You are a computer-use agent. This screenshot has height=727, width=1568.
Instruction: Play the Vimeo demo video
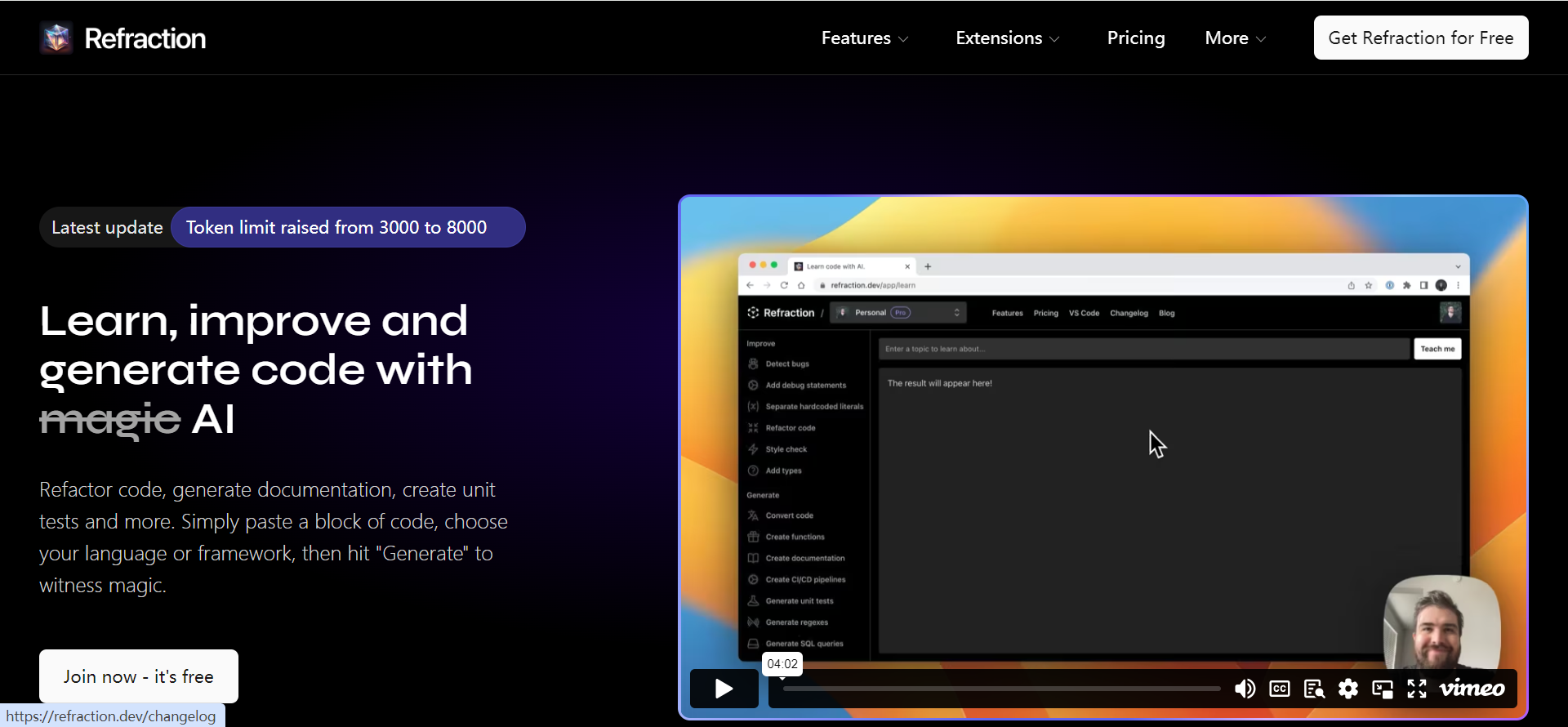click(724, 689)
